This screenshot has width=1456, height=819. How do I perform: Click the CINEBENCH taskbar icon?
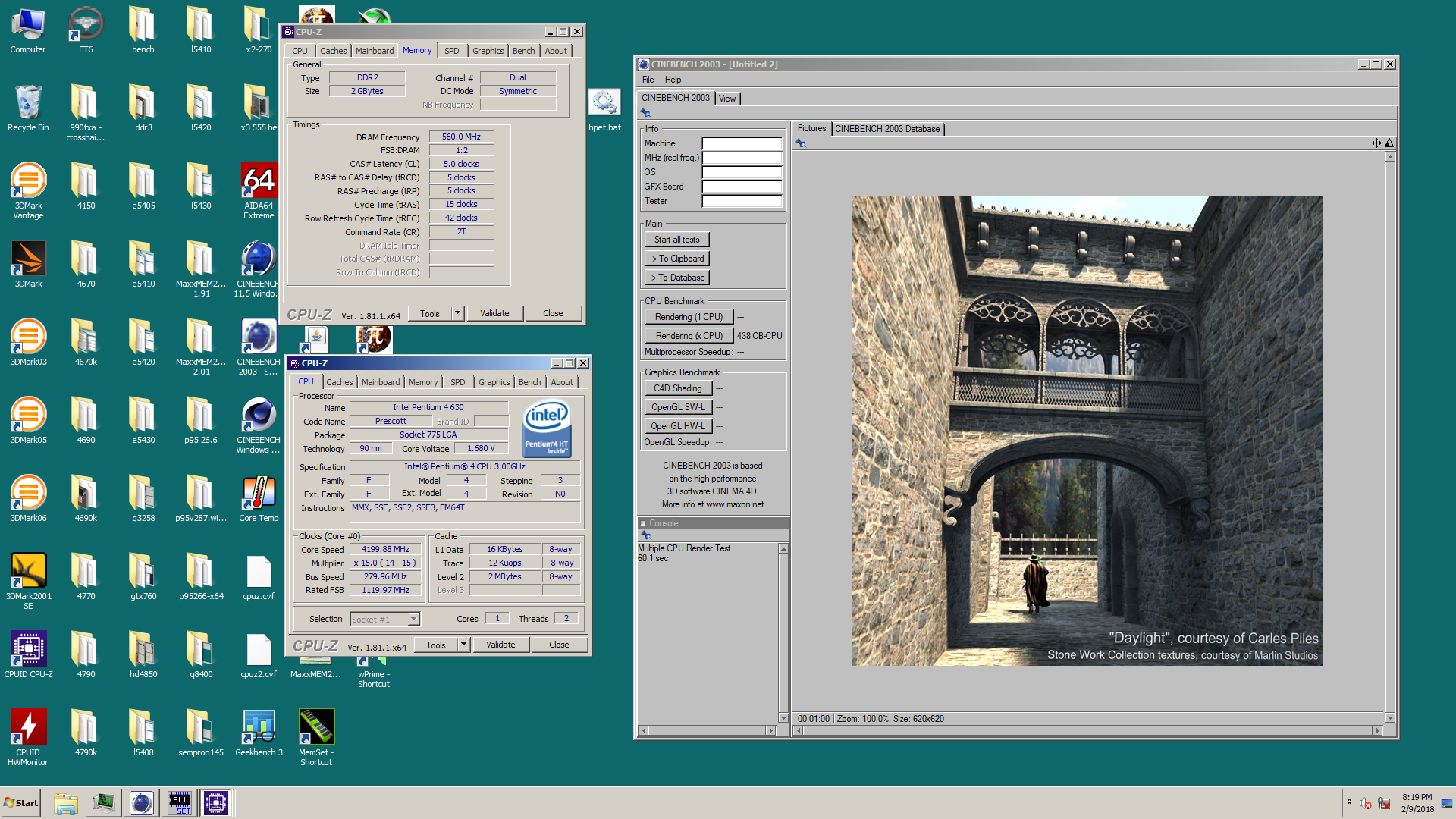point(141,803)
